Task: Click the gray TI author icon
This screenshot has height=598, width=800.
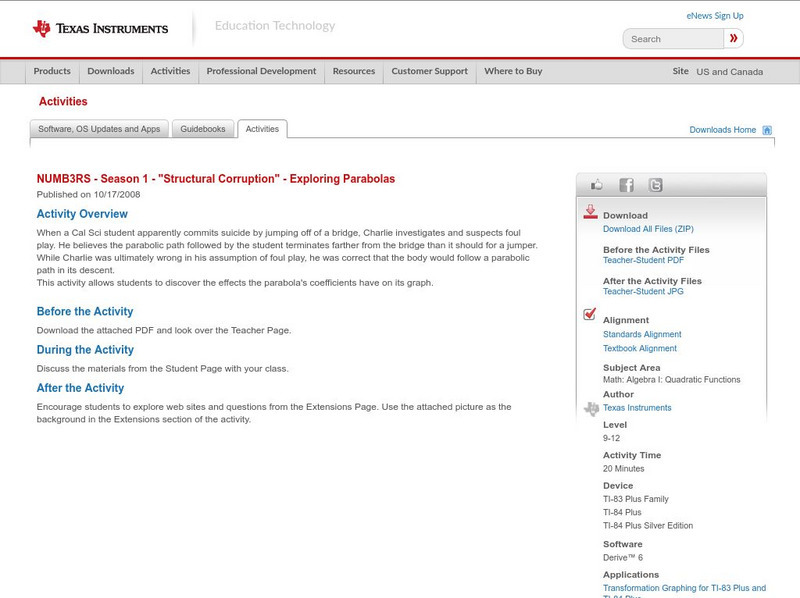Action: coord(591,409)
